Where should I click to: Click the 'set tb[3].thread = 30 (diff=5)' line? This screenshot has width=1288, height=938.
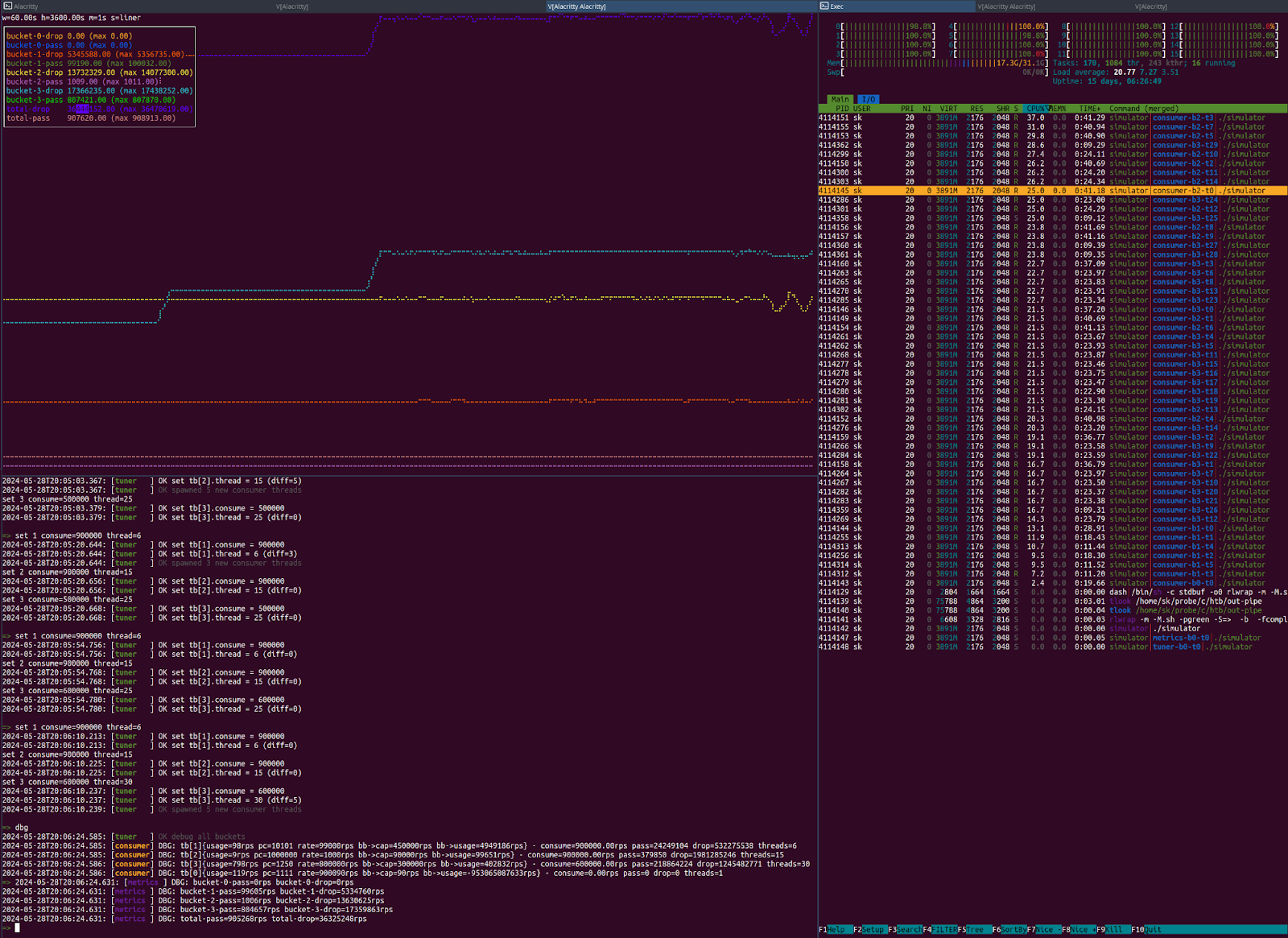152,800
